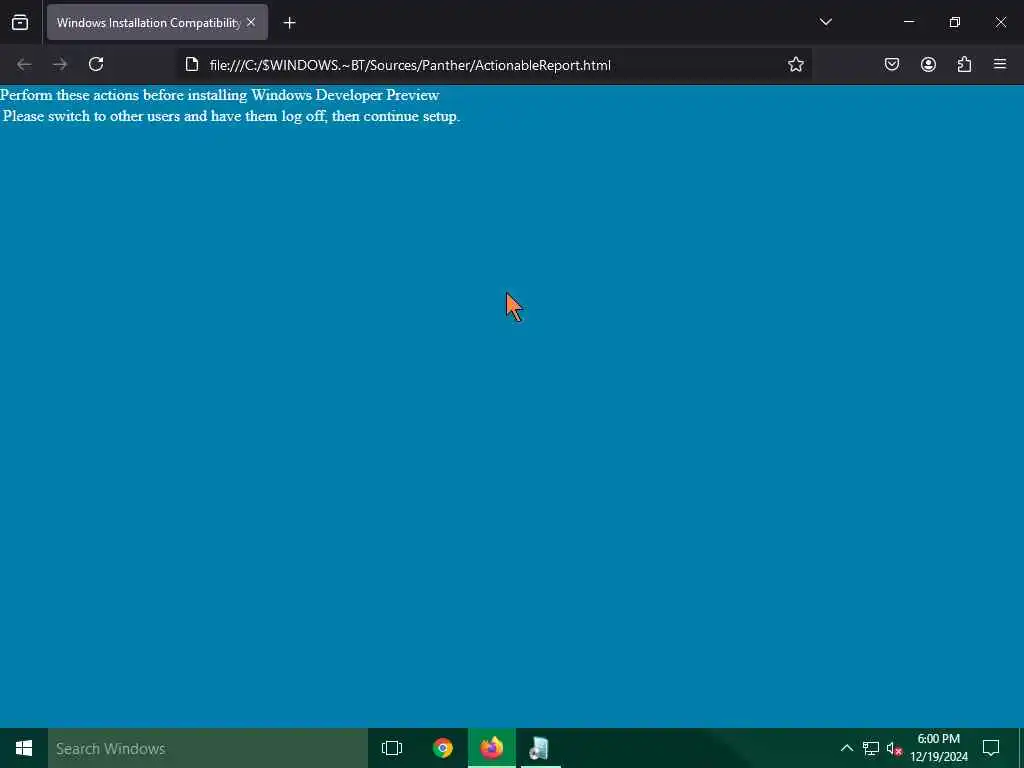Open the muted volume tray icon

tap(894, 749)
